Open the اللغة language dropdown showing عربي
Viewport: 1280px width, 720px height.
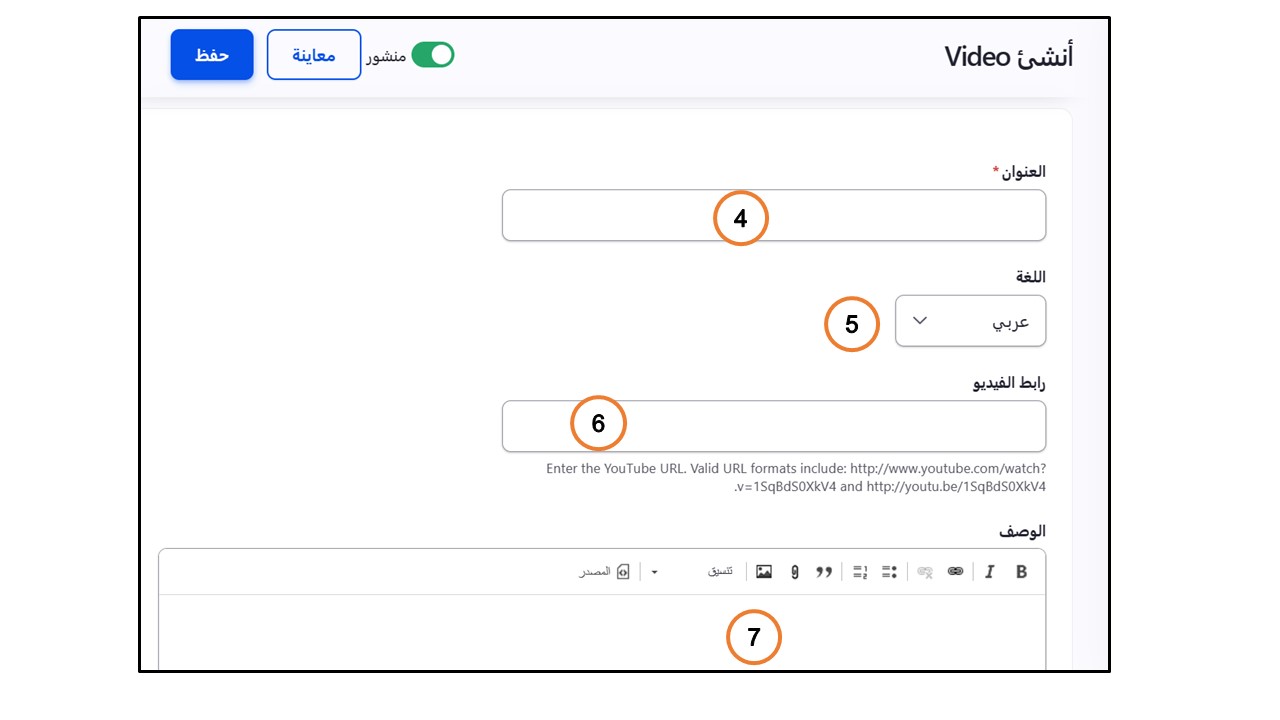point(970,321)
